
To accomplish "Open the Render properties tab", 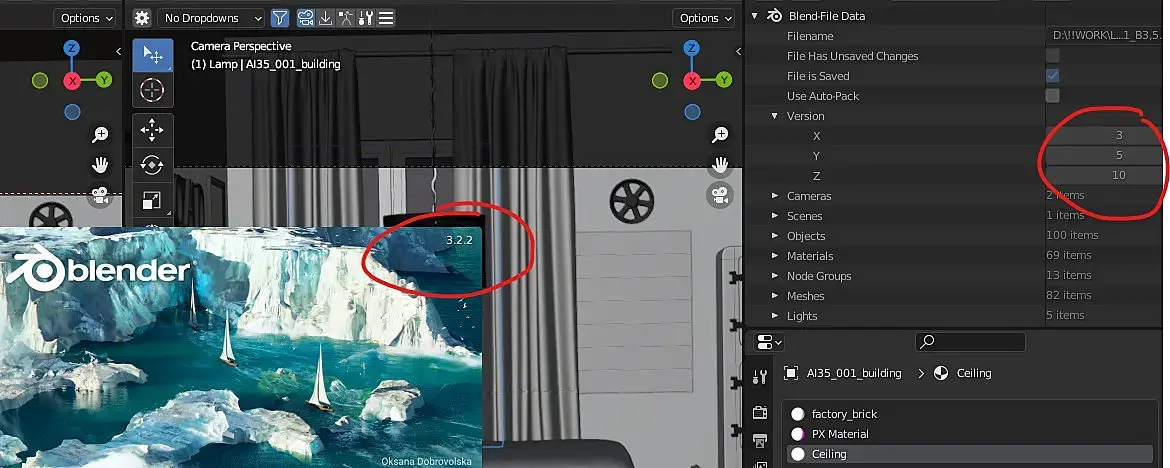I will pos(760,412).
